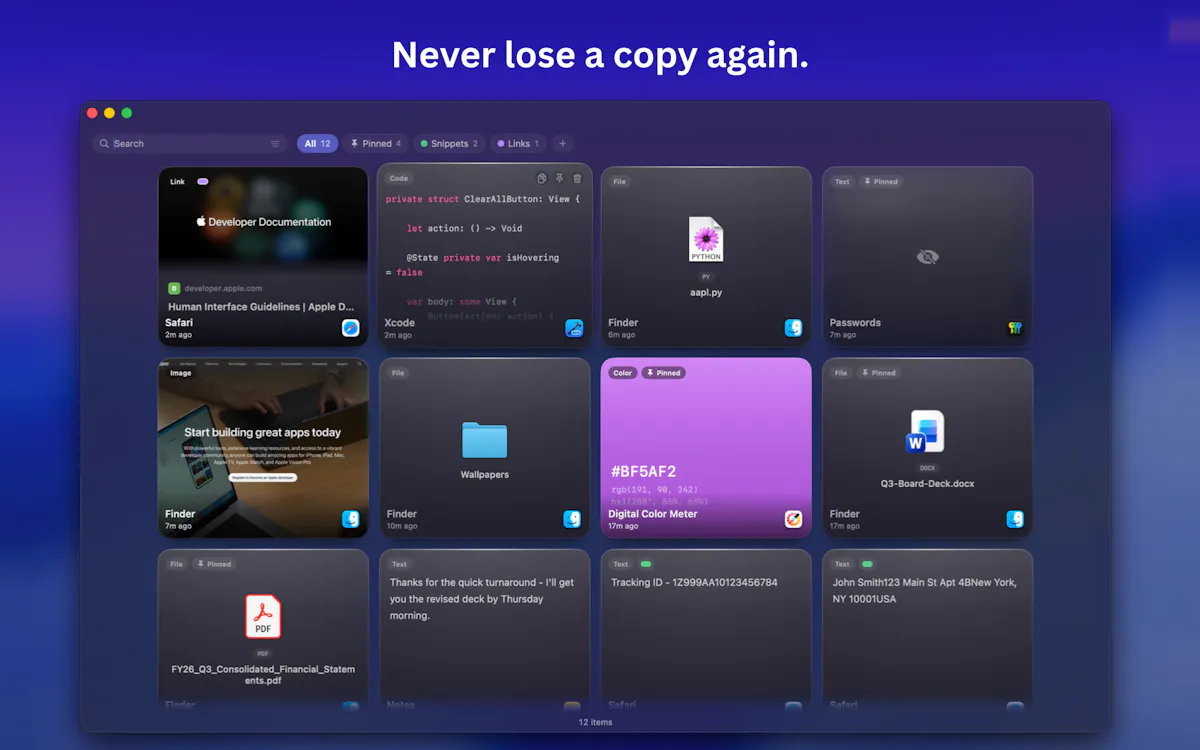This screenshot has height=750, width=1200.
Task: Click the green collection dot on the Tracking ID card
Action: click(645, 564)
